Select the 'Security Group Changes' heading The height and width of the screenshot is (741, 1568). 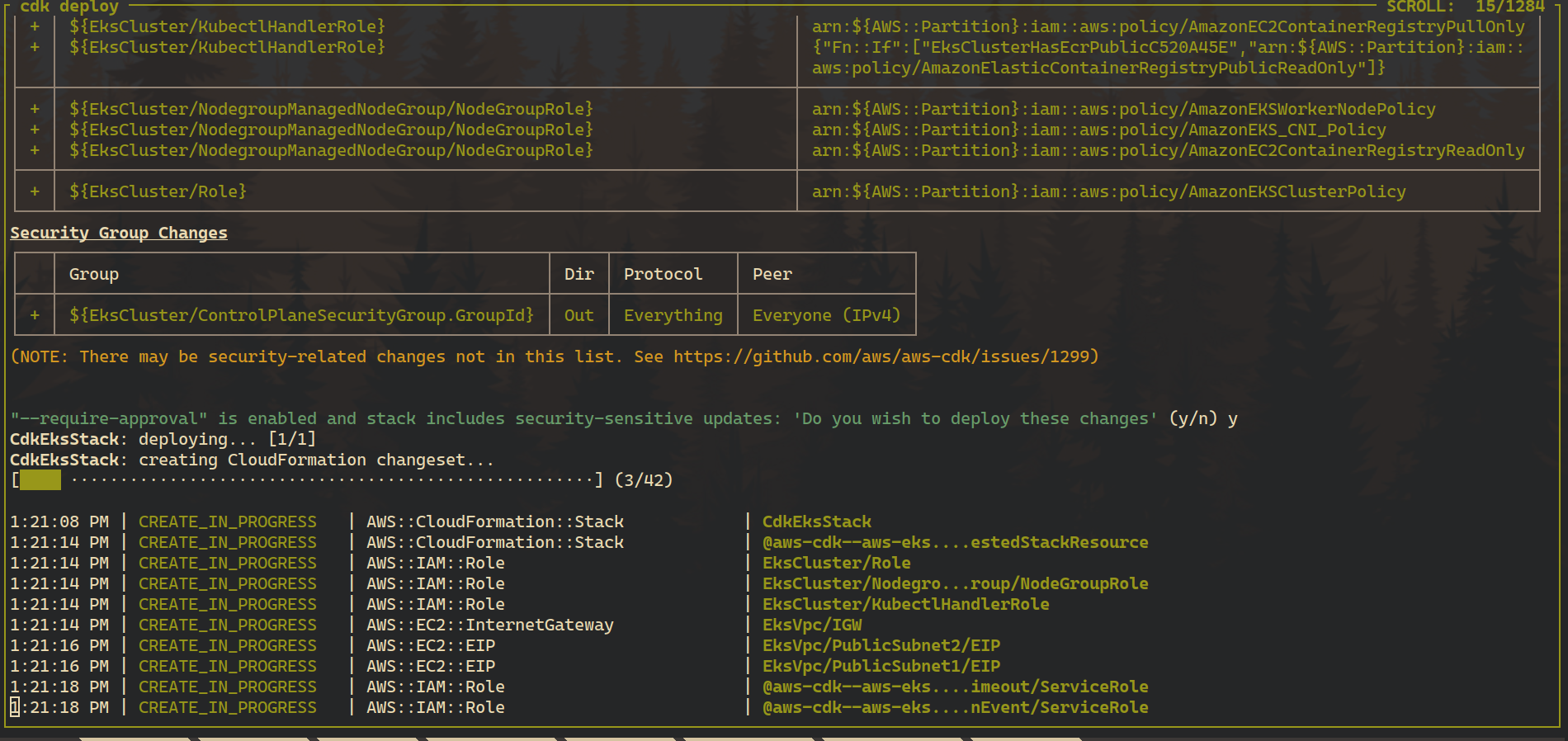tap(119, 233)
